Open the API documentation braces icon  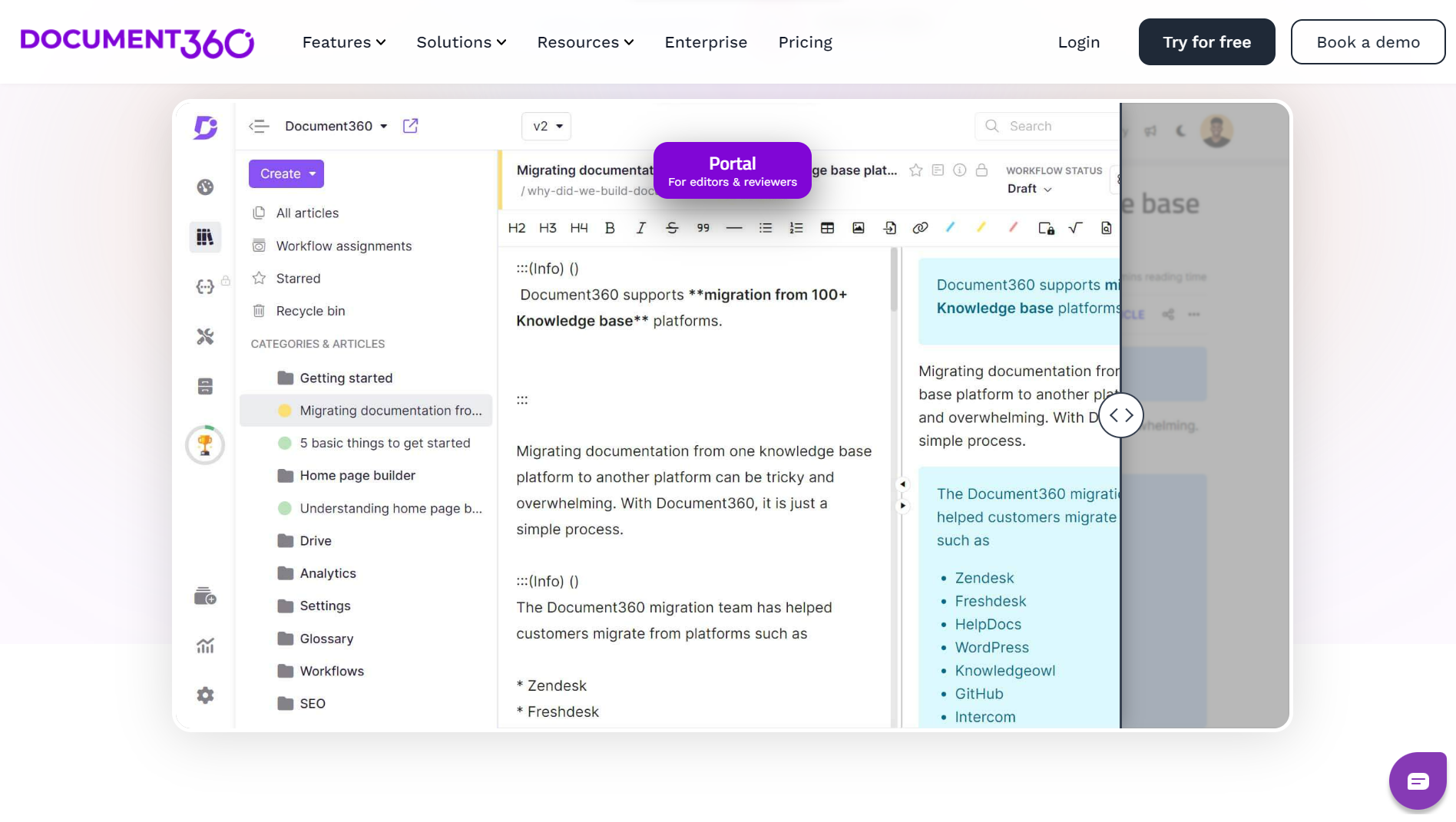point(205,286)
